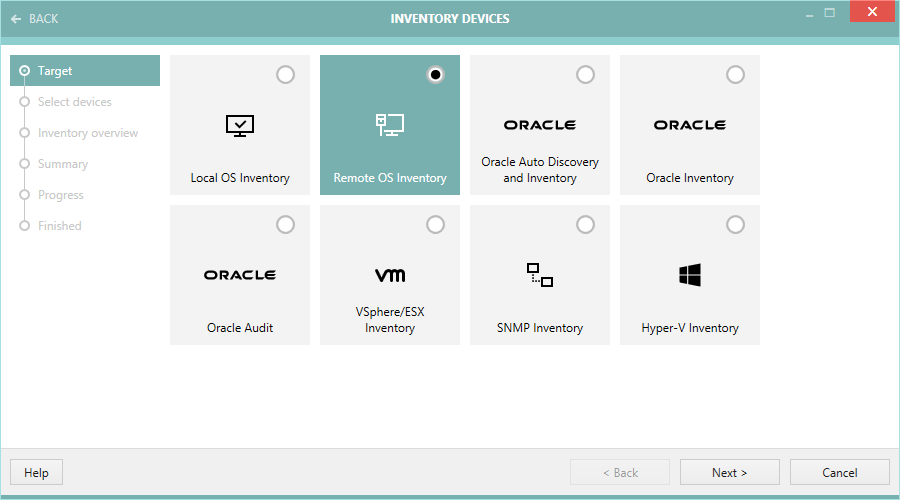Click Oracle logo on Oracle Inventory tile
The width and height of the screenshot is (900, 500).
click(x=690, y=125)
